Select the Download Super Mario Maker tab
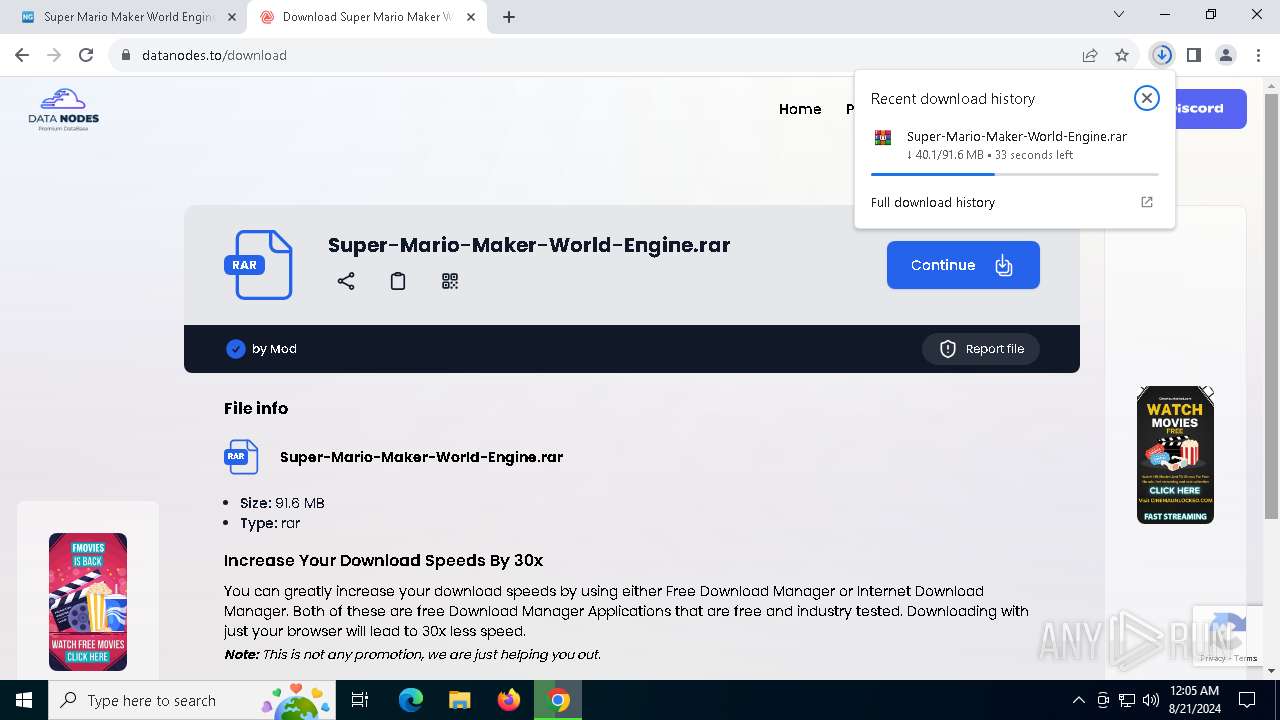The image size is (1280, 720). coord(367,17)
